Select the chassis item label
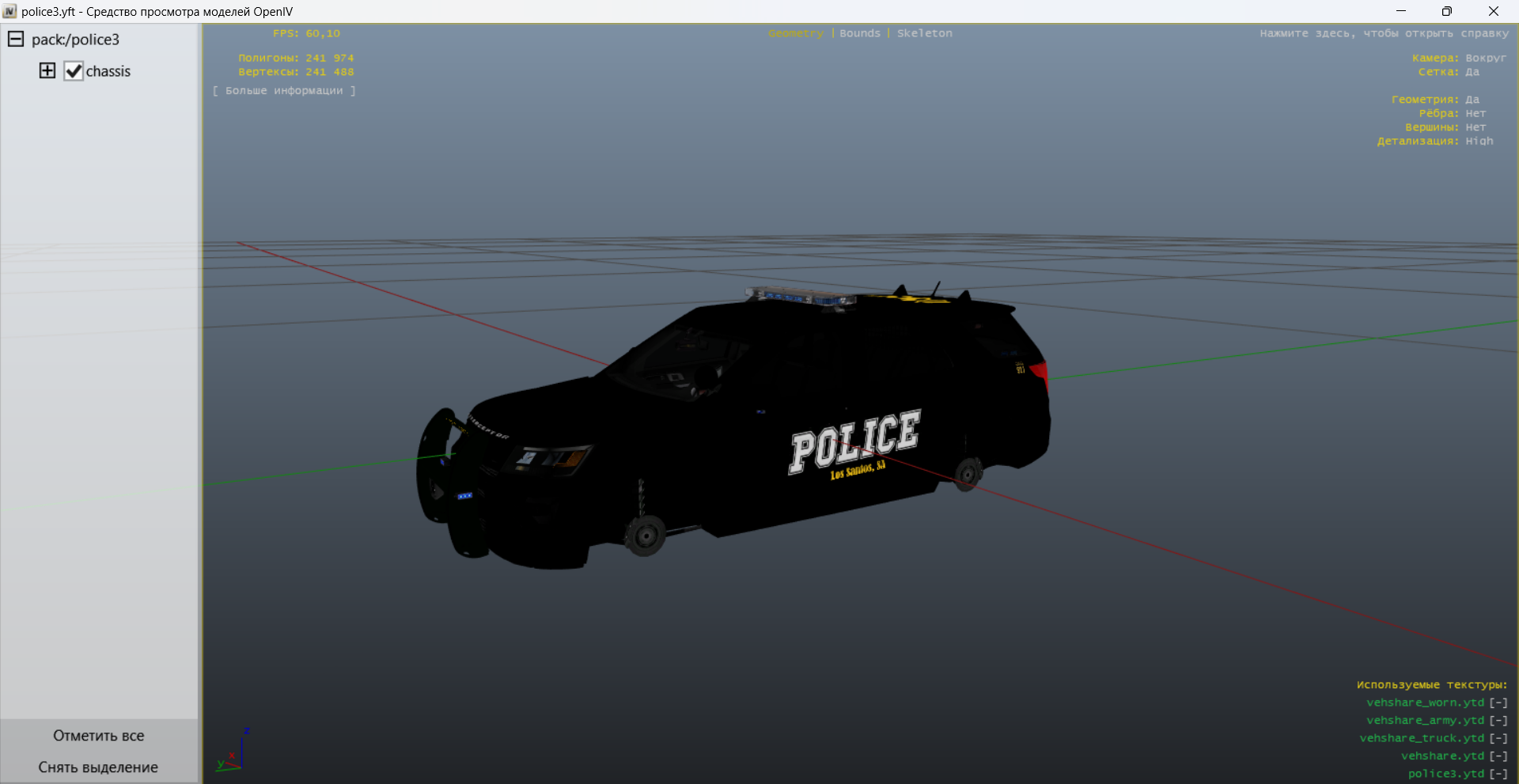This screenshot has width=1519, height=784. [108, 71]
